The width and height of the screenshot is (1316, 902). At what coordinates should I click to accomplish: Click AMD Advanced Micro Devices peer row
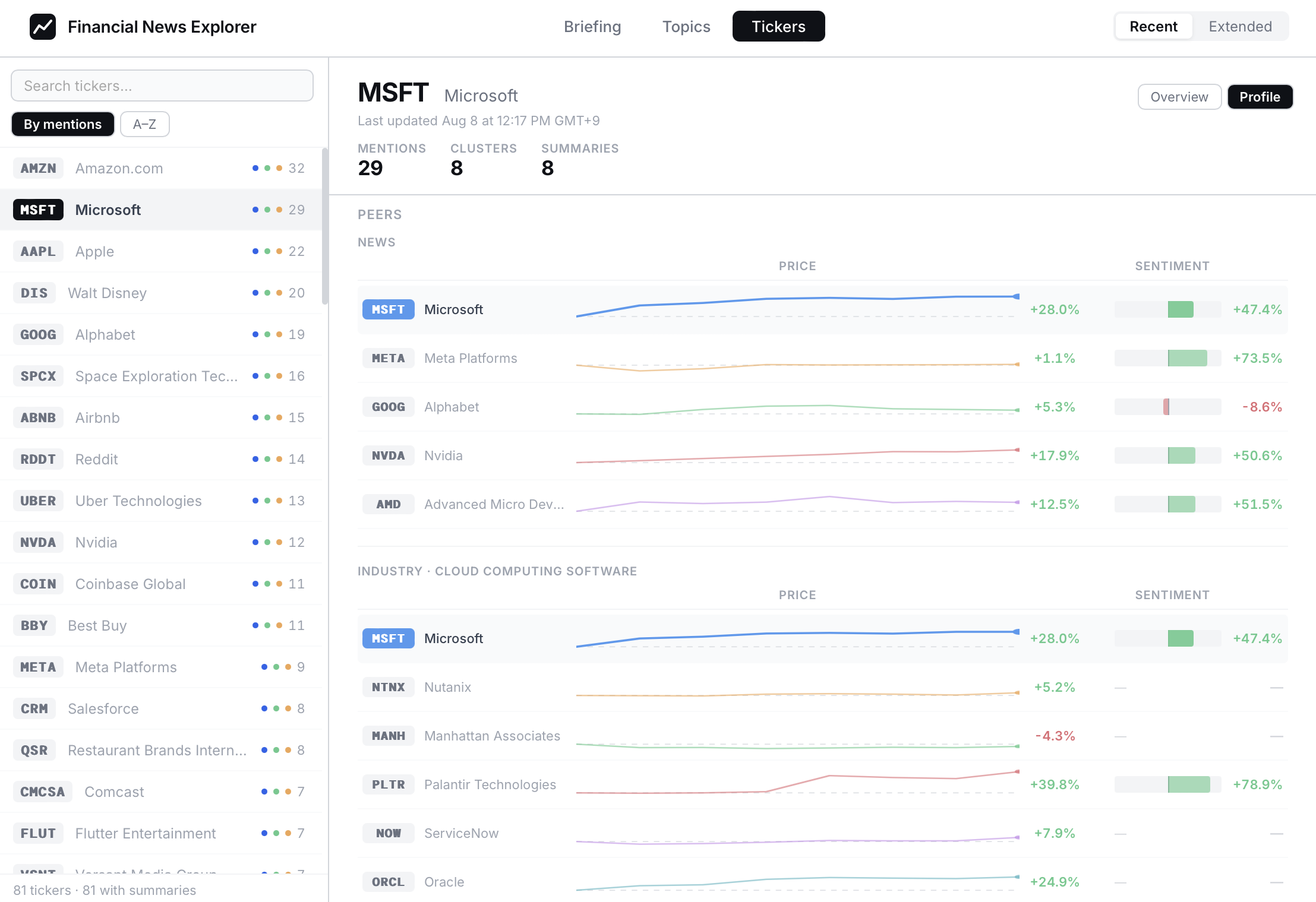tap(823, 504)
